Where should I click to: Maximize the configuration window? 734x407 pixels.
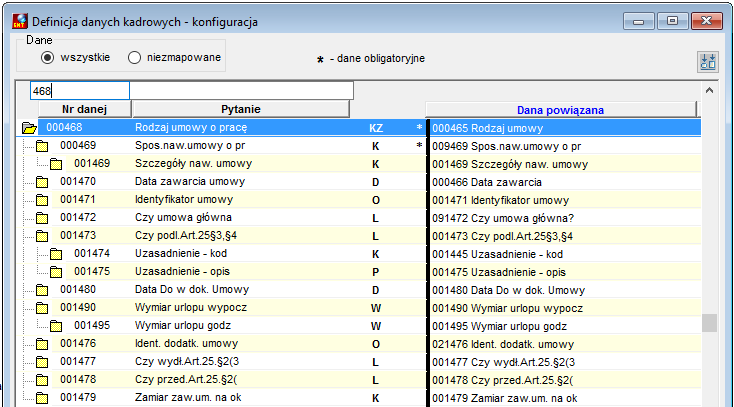[x=672, y=21]
